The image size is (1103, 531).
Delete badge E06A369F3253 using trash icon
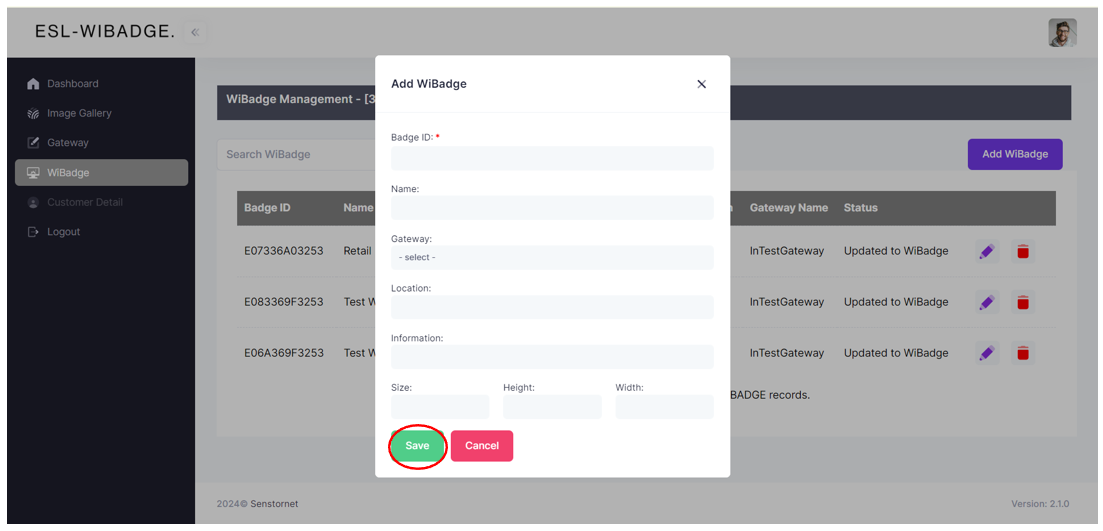click(1022, 353)
